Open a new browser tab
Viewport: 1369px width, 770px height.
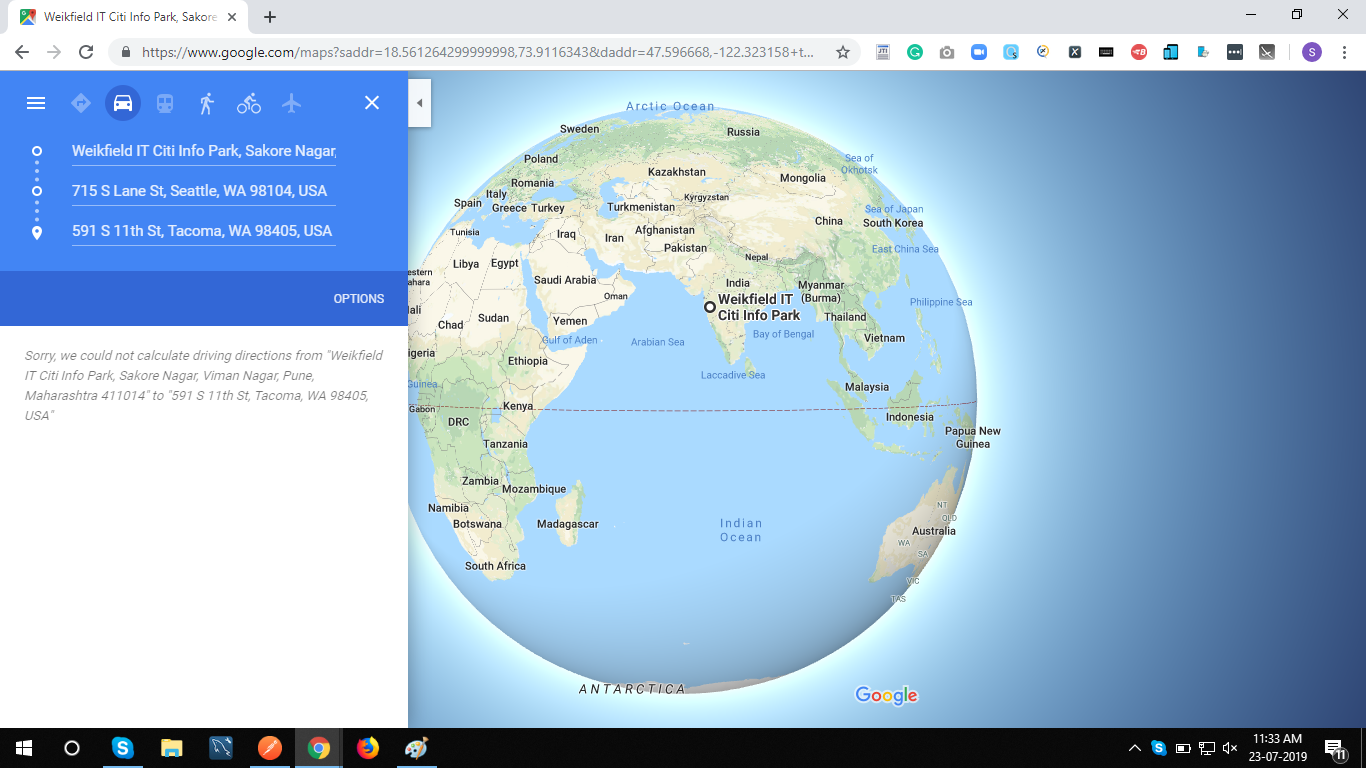pyautogui.click(x=270, y=17)
